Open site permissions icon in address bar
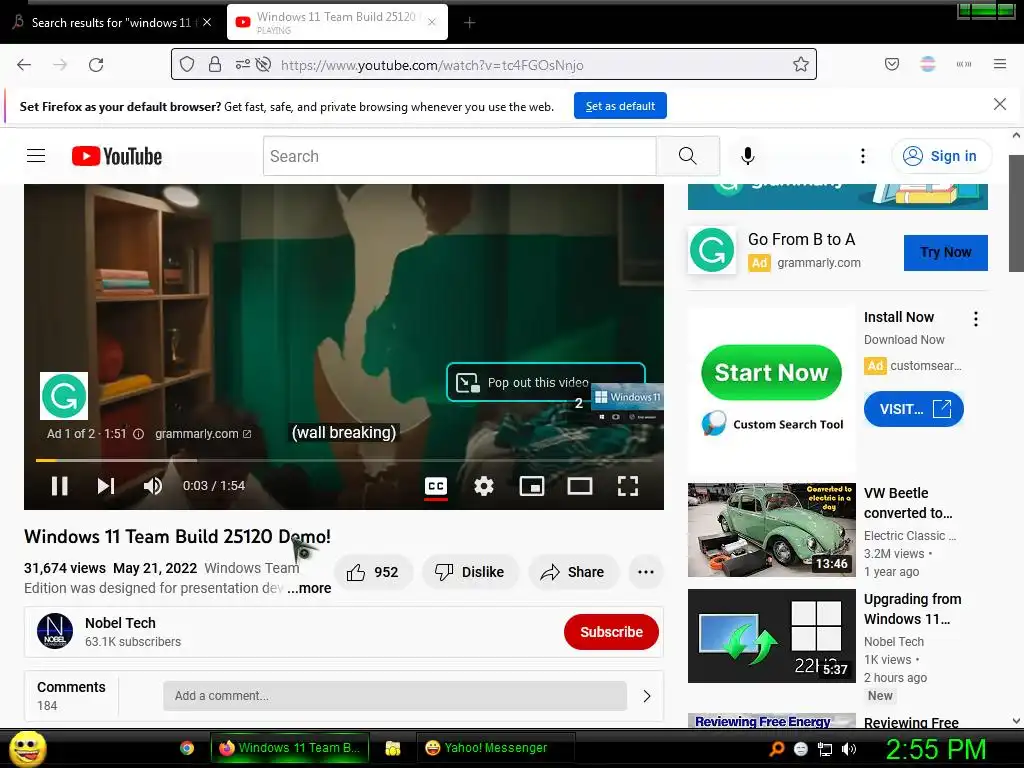The image size is (1024, 768). (243, 65)
